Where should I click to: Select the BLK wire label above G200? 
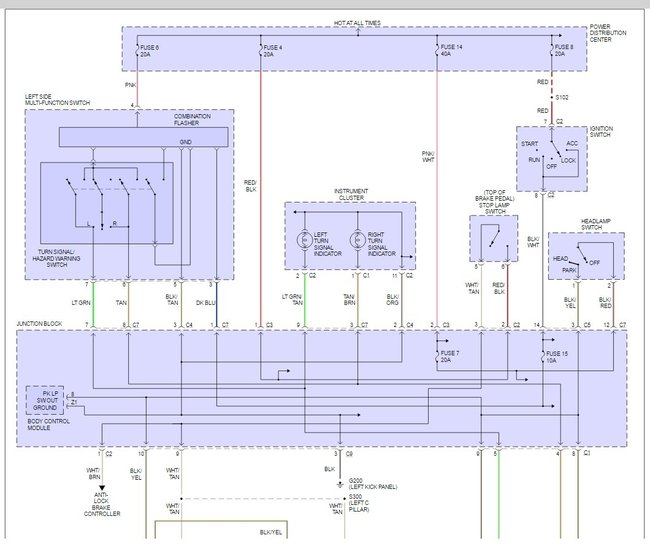(330, 469)
